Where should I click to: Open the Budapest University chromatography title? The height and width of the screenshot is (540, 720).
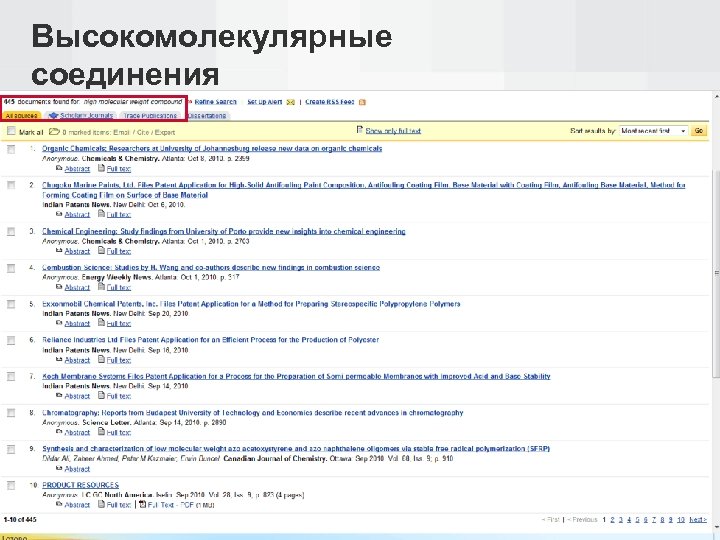point(253,413)
